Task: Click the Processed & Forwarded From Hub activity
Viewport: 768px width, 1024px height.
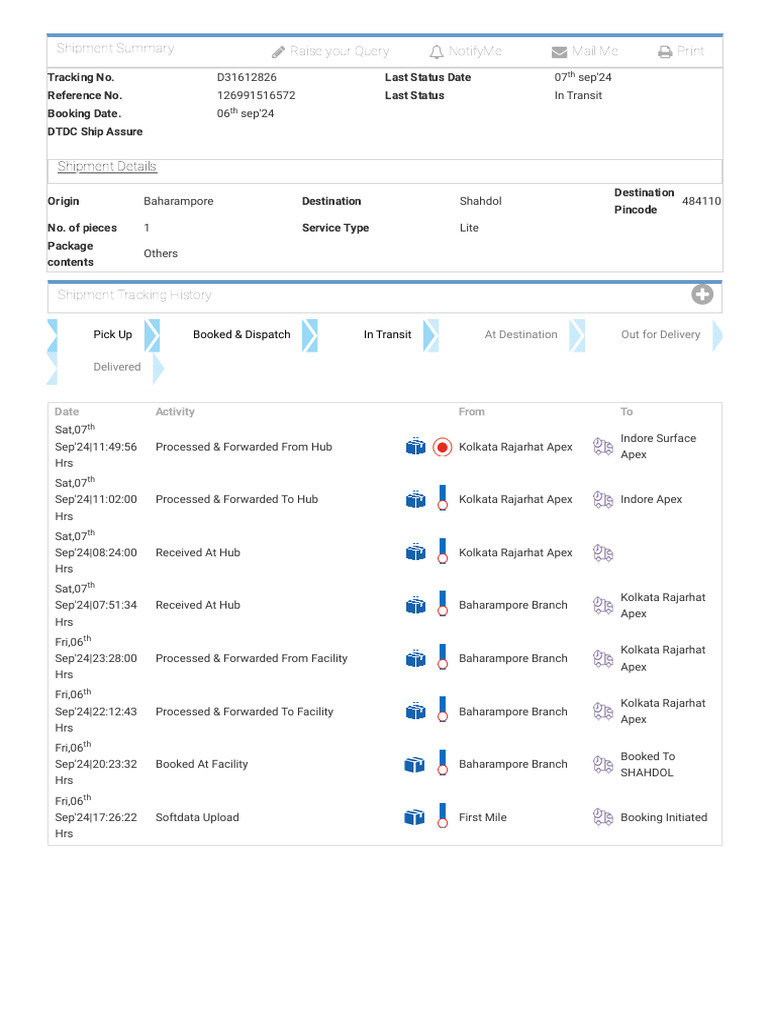Action: point(244,447)
